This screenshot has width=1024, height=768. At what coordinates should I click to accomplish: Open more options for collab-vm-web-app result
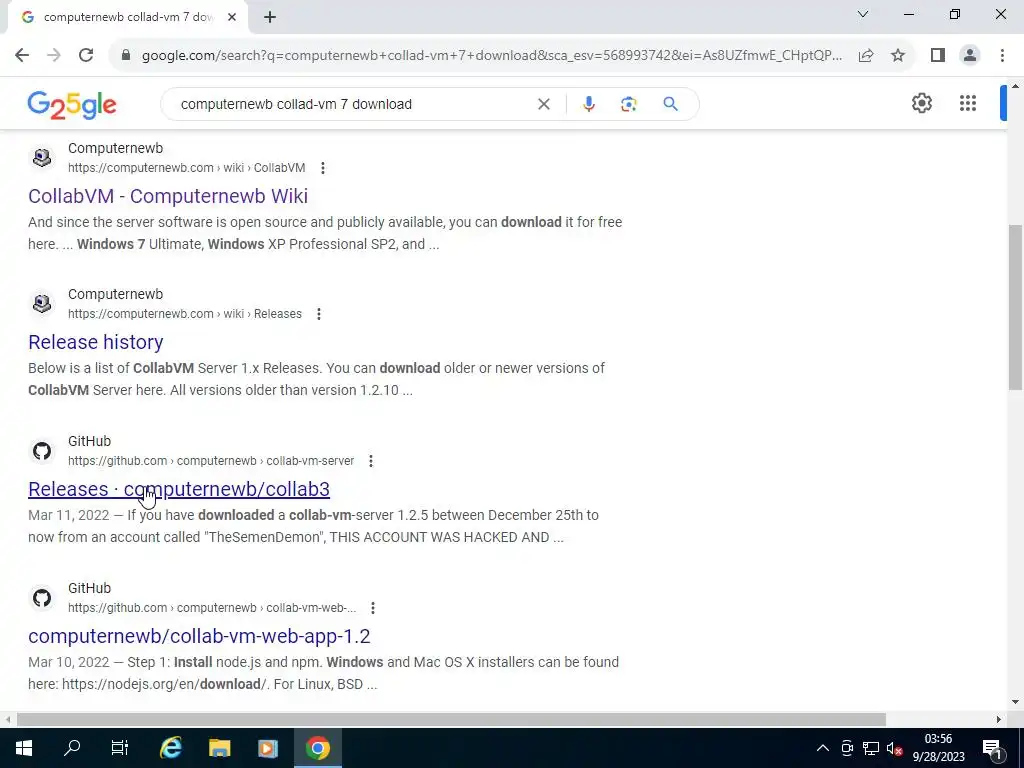click(373, 608)
